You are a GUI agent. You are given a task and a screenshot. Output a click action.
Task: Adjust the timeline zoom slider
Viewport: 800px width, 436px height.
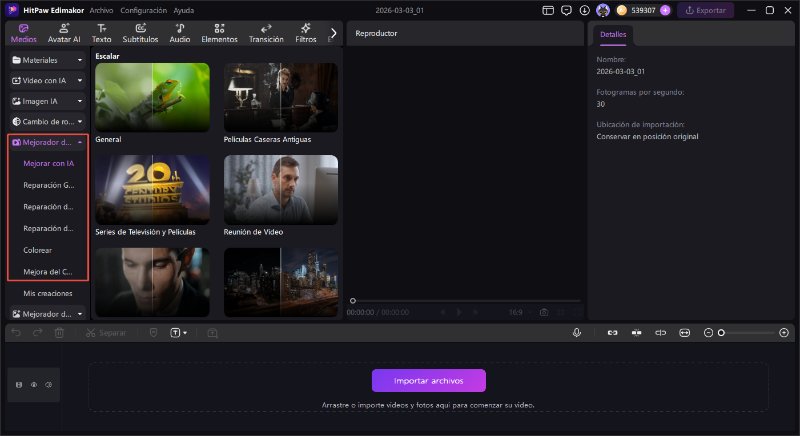pos(746,332)
